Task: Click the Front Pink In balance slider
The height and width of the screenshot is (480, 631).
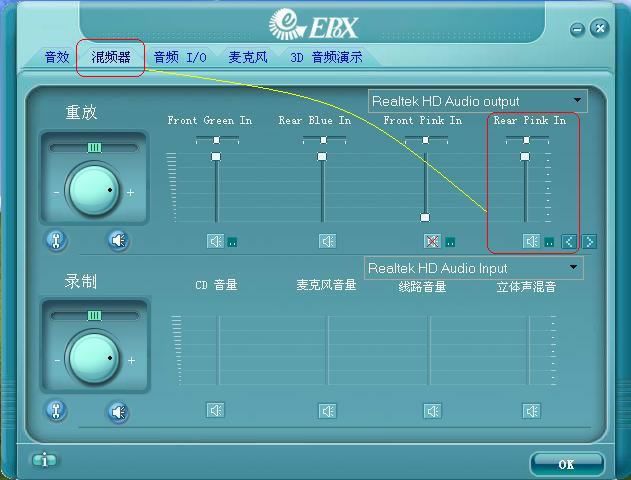Action: pyautogui.click(x=426, y=140)
